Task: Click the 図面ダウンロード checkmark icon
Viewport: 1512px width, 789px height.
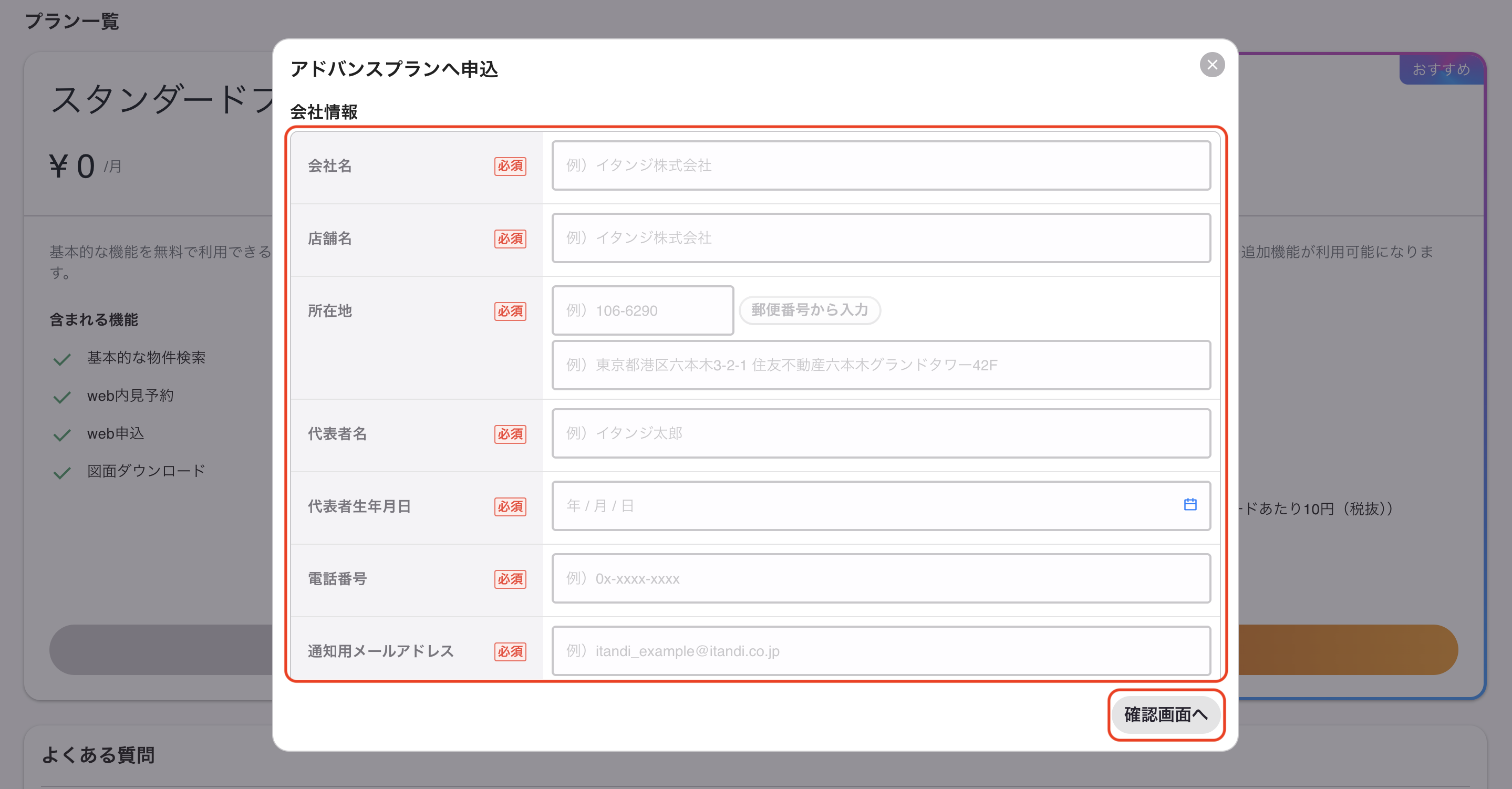Action: click(x=61, y=472)
